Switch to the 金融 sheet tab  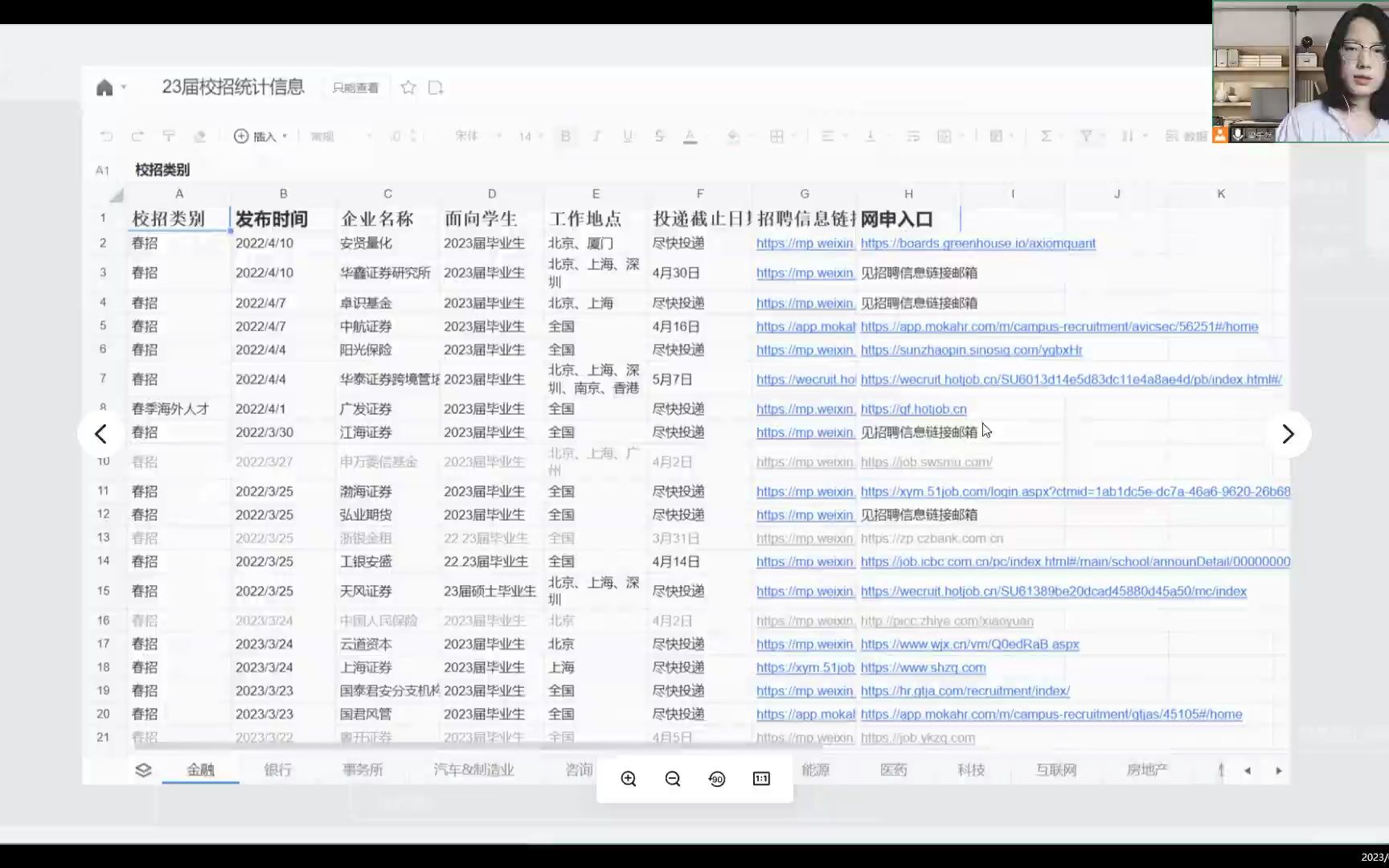[201, 770]
